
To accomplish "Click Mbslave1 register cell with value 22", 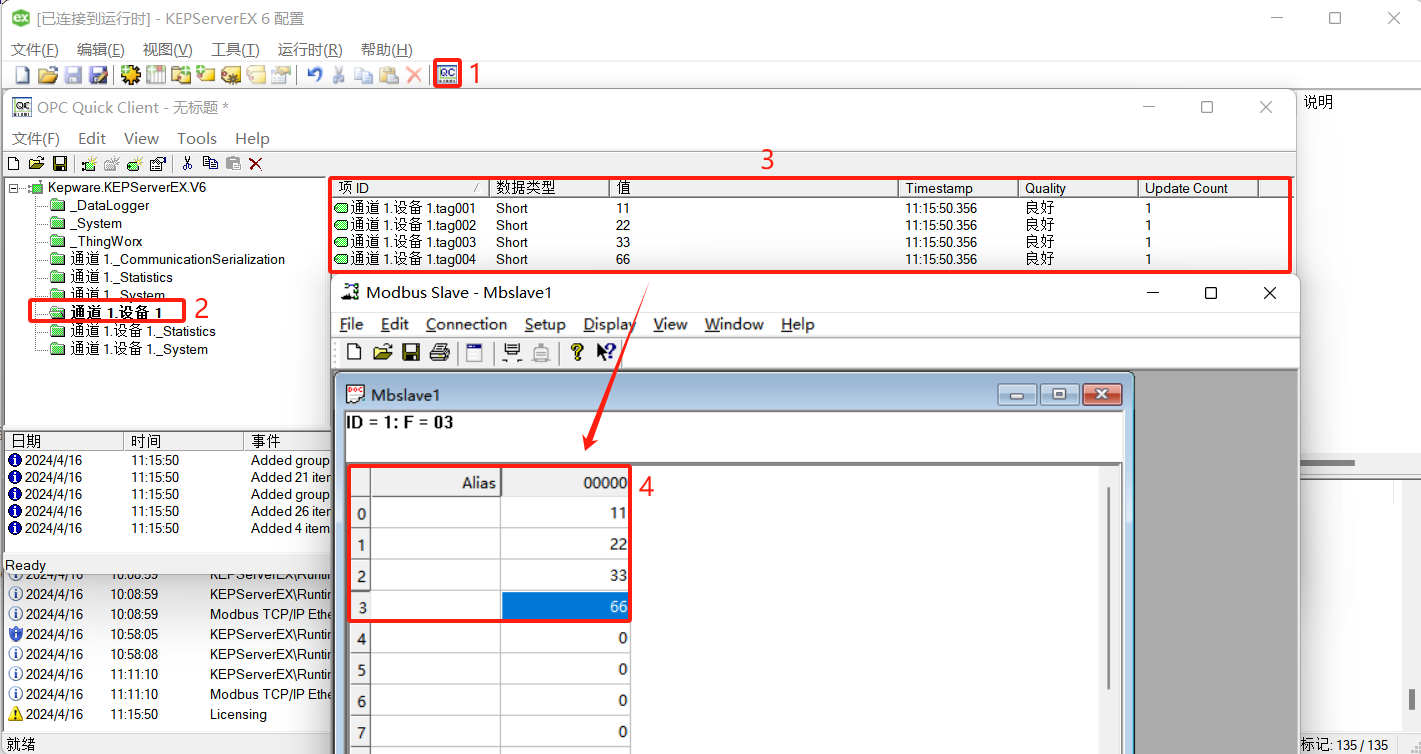I will (x=566, y=544).
